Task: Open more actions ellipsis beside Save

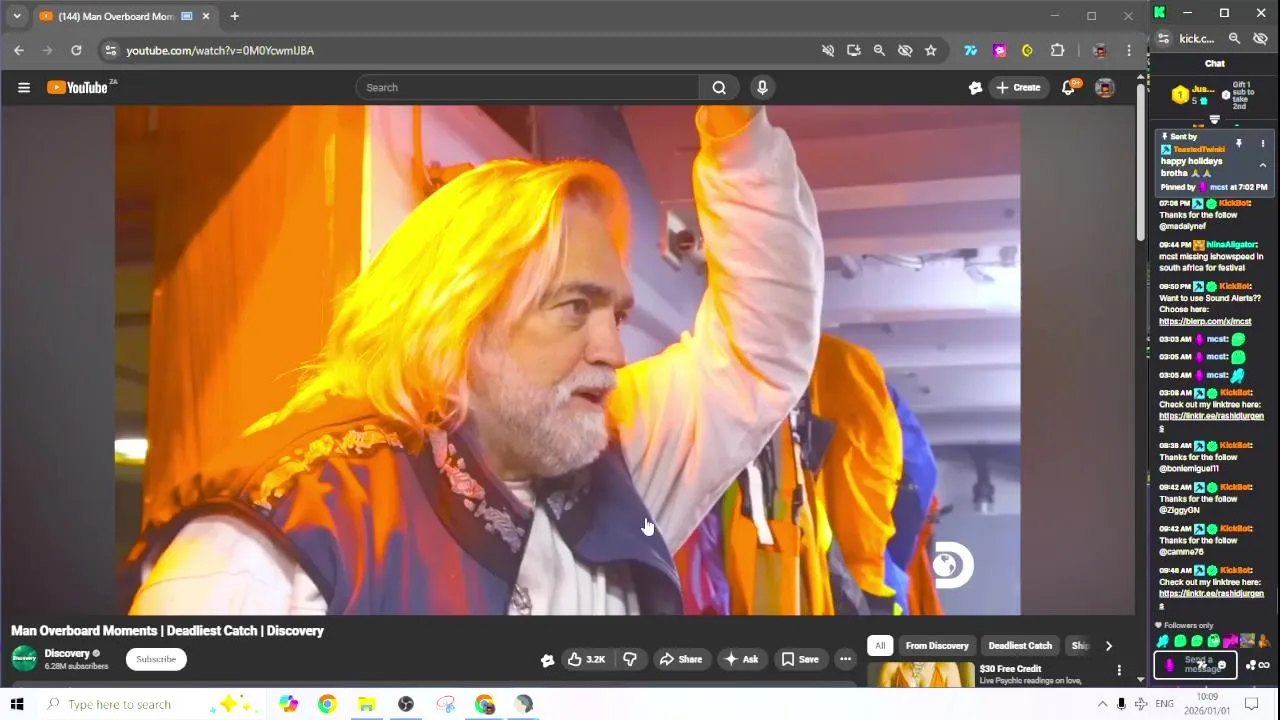Action: tap(845, 659)
